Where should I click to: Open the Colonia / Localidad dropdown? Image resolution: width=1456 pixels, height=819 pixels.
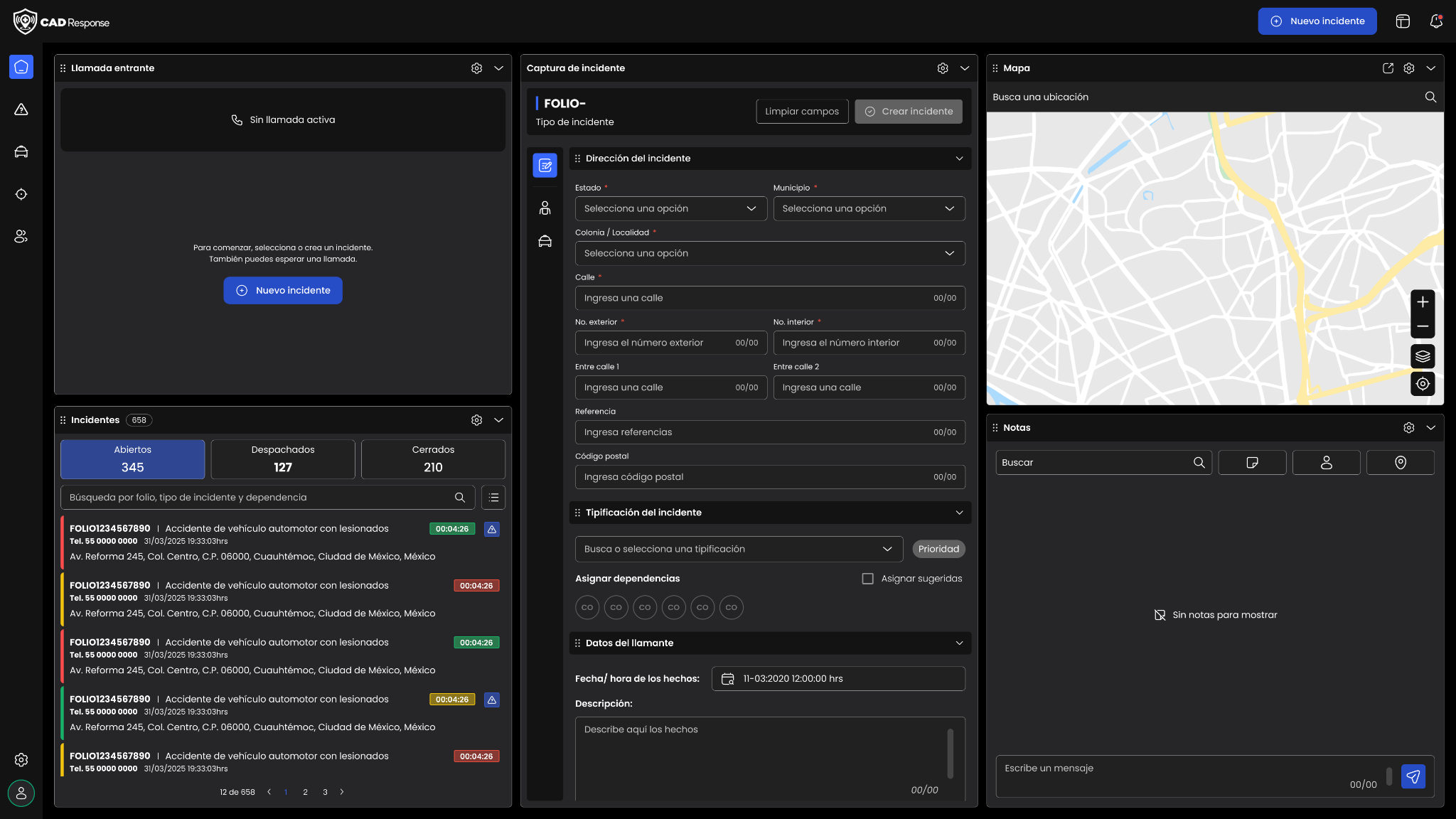[770, 253]
